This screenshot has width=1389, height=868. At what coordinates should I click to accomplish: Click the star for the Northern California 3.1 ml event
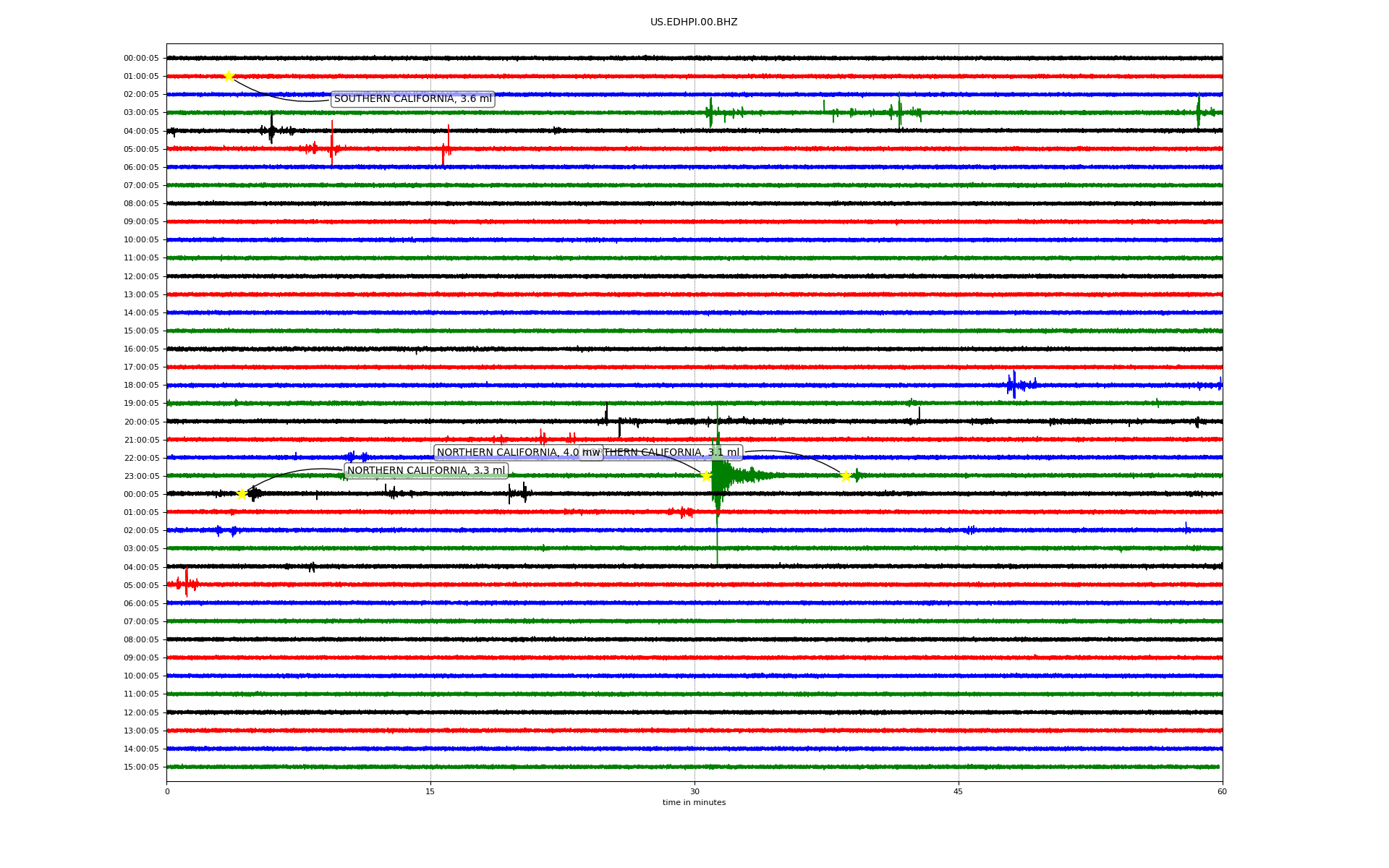click(846, 476)
